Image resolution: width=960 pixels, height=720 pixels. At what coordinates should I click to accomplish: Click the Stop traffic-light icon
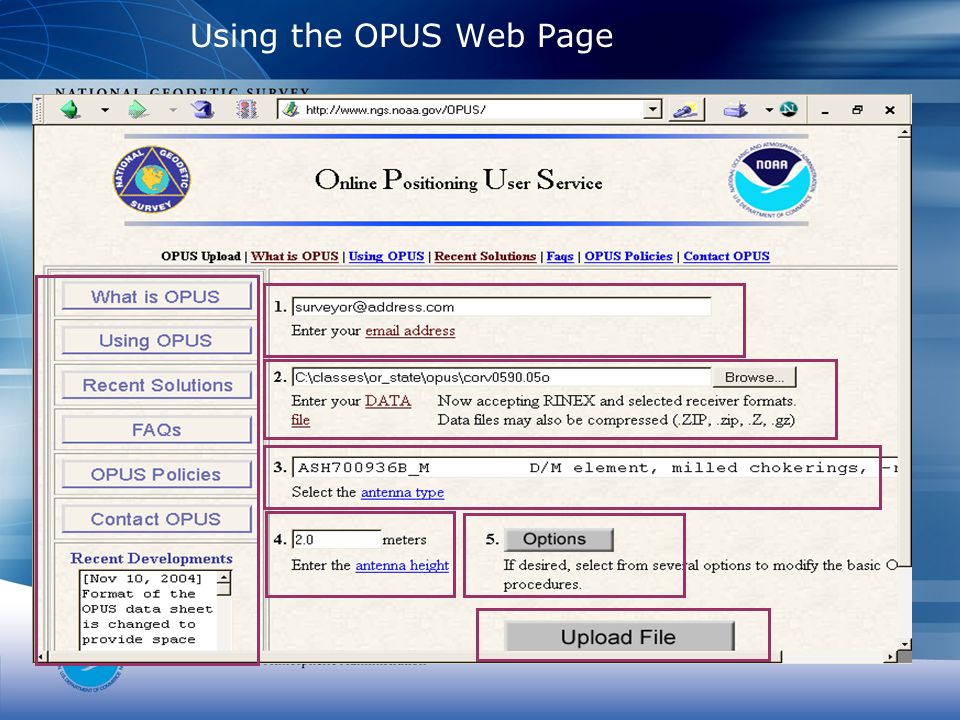(247, 110)
